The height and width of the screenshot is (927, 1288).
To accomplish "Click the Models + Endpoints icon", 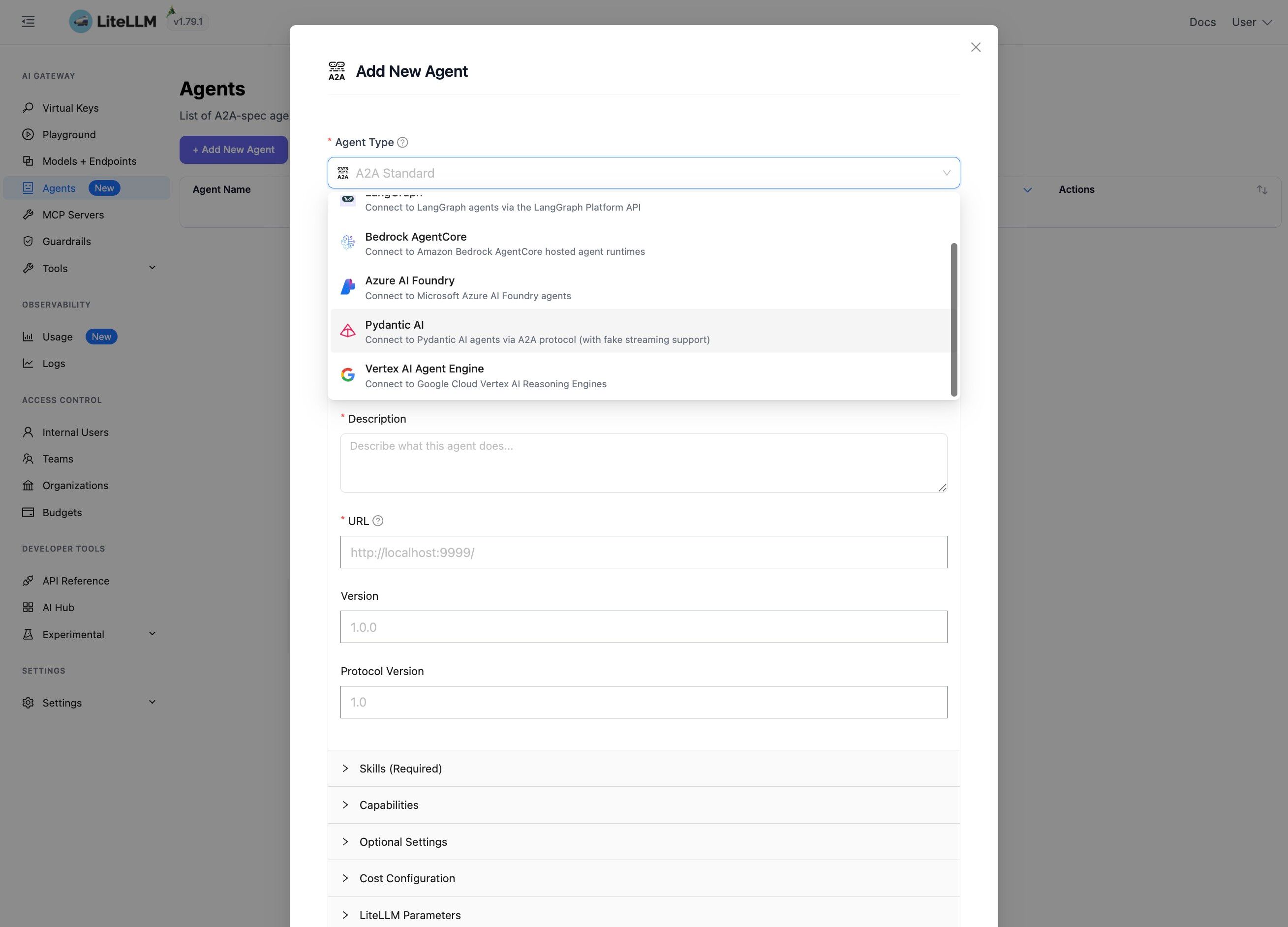I will [x=28, y=161].
